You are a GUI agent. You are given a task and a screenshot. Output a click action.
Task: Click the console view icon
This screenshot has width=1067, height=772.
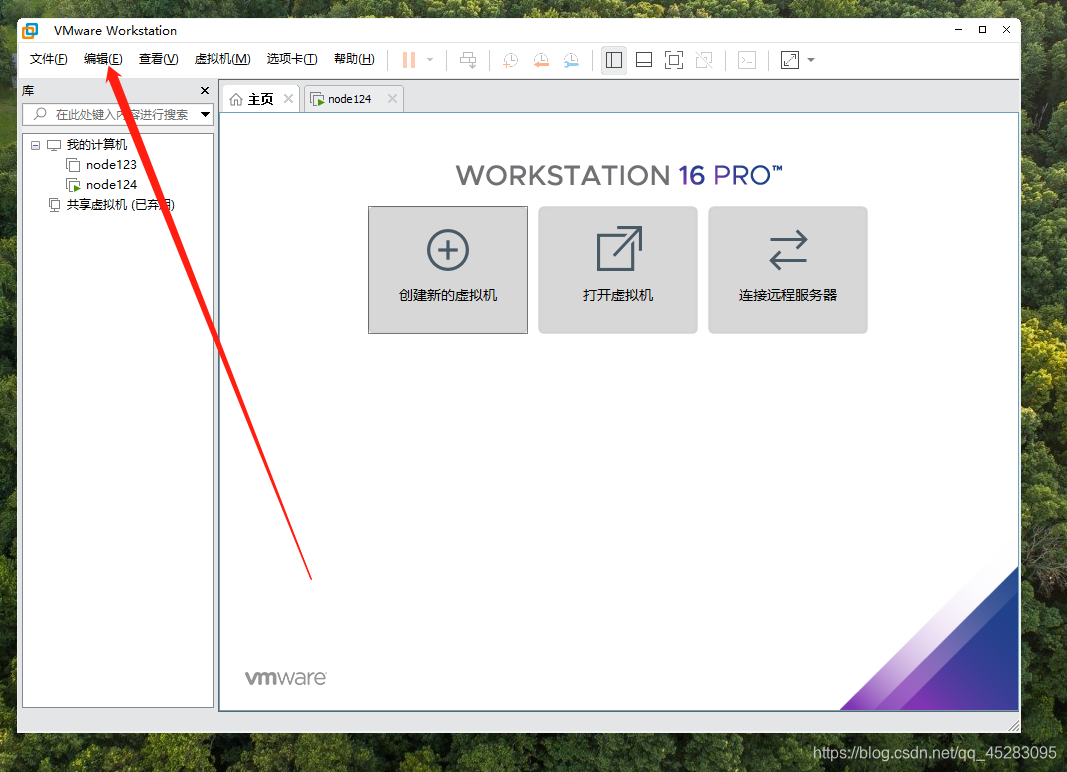click(x=747, y=60)
